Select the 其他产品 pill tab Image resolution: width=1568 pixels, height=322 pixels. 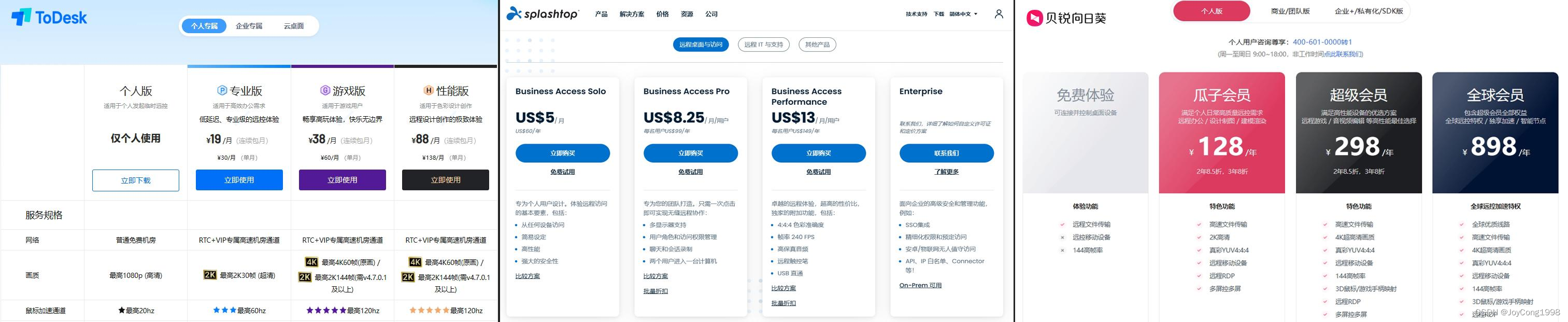point(817,45)
